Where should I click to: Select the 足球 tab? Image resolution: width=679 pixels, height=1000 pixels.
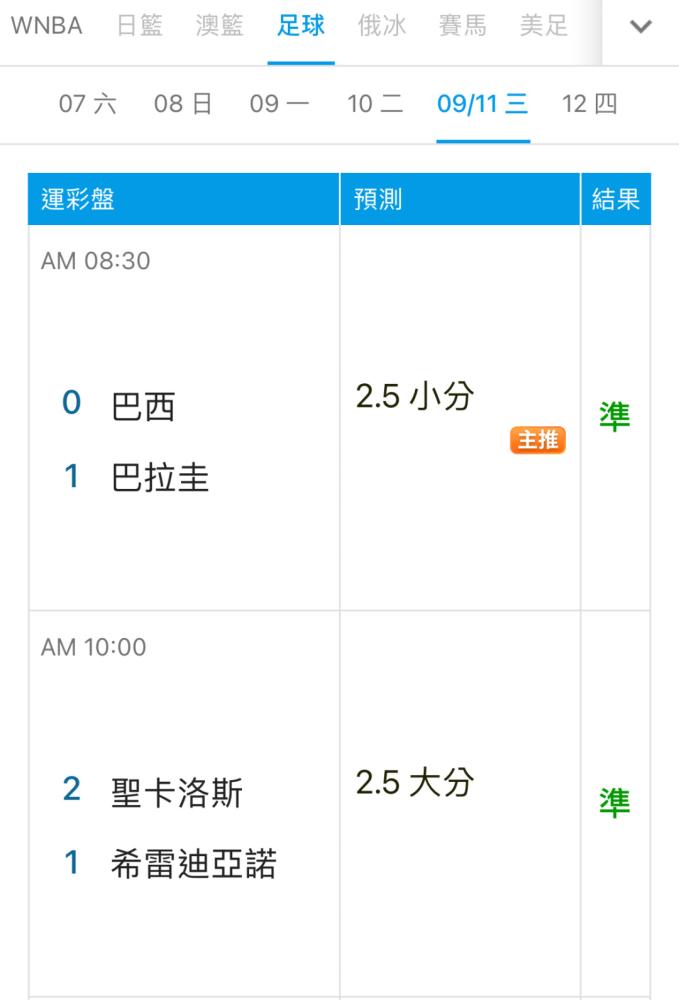(301, 26)
